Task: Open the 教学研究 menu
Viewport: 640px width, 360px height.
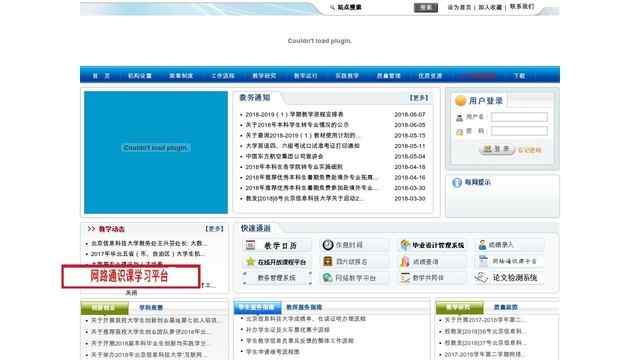Action: click(264, 76)
